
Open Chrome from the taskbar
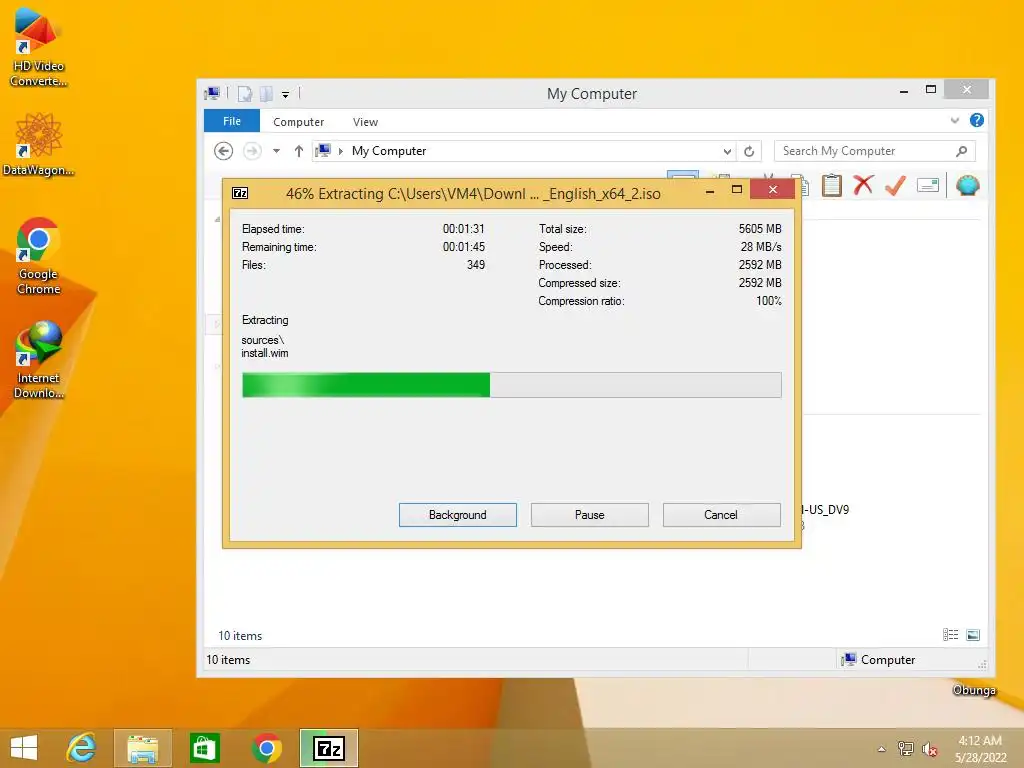coord(266,748)
